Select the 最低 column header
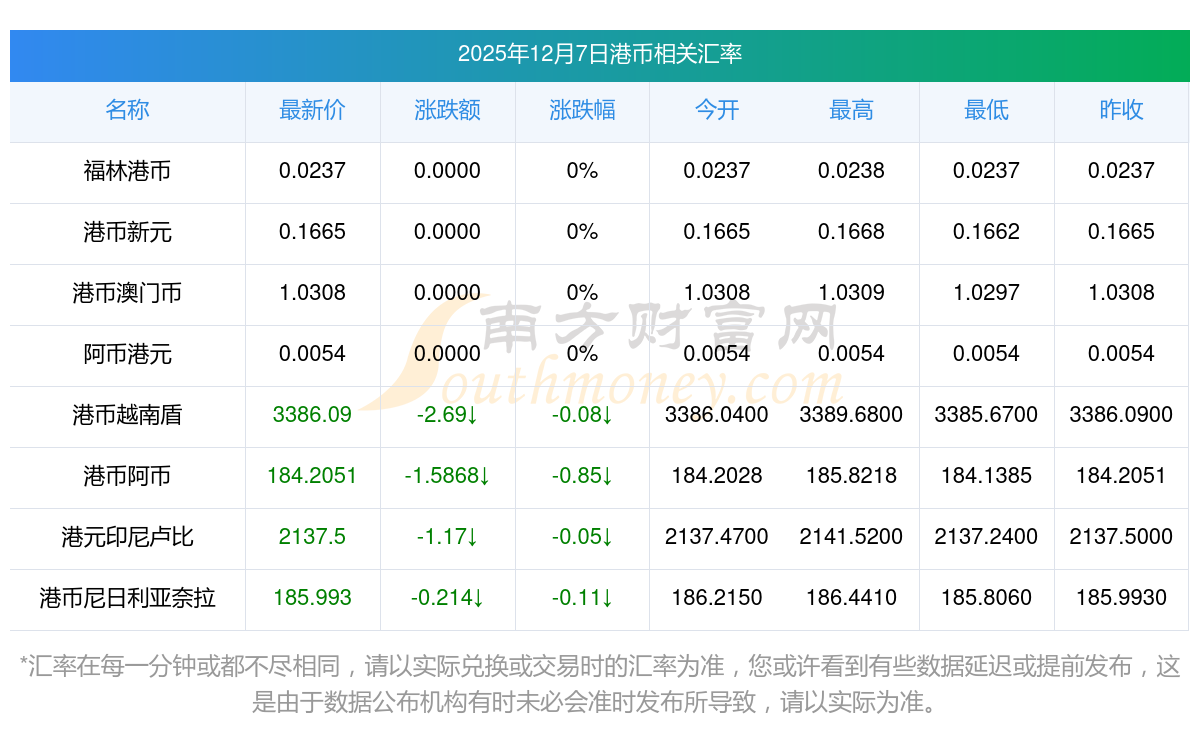The image size is (1200, 733). 986,110
